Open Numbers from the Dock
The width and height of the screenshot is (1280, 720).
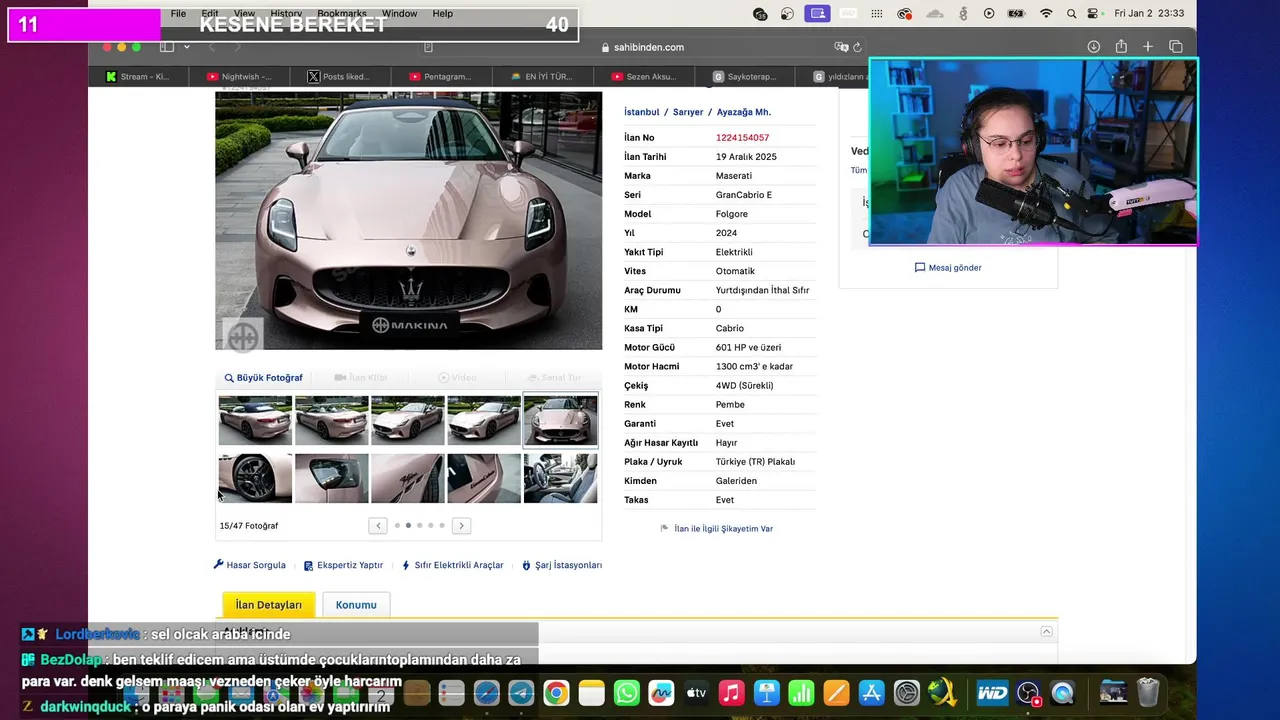tap(802, 692)
